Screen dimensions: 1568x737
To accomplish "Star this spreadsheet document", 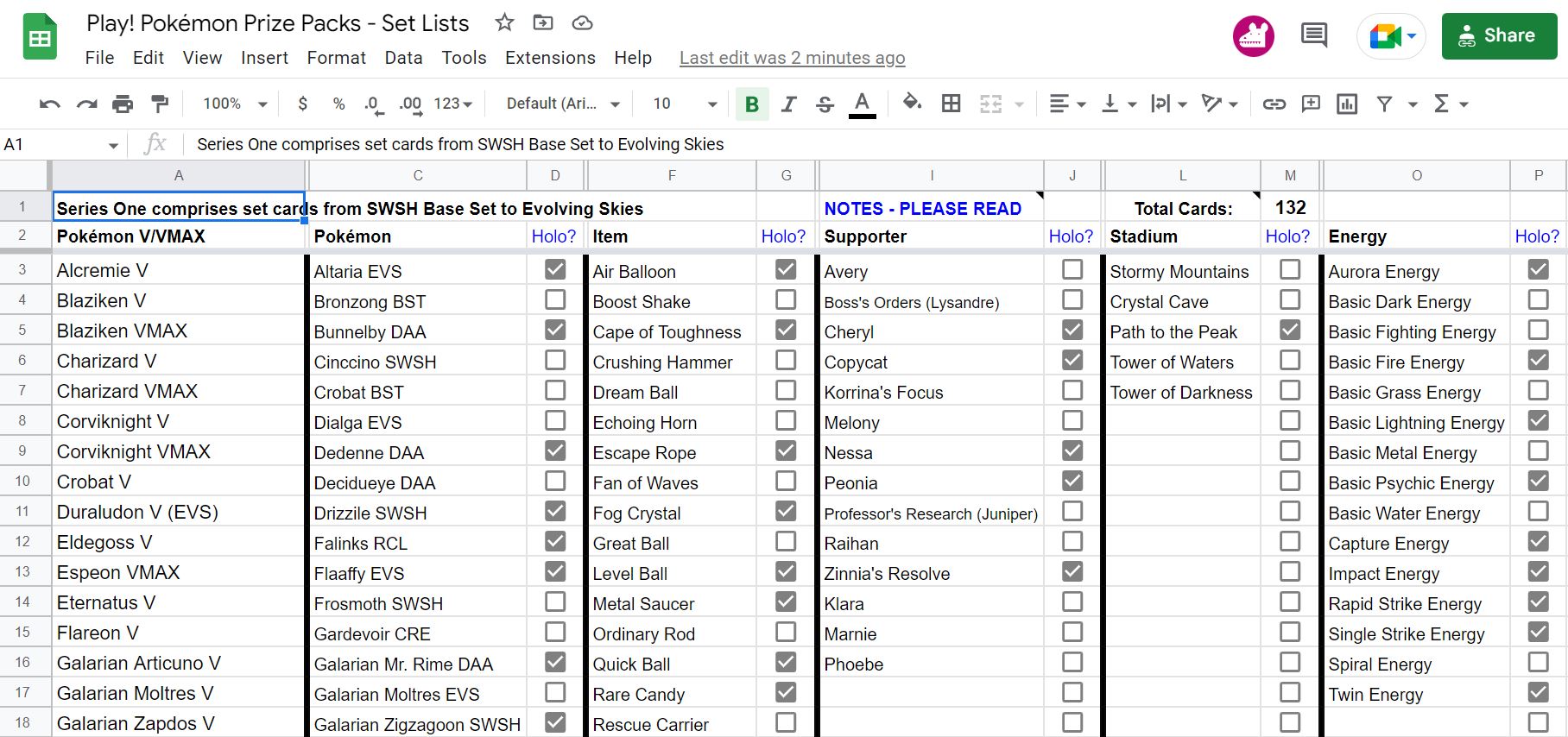I will (x=504, y=23).
